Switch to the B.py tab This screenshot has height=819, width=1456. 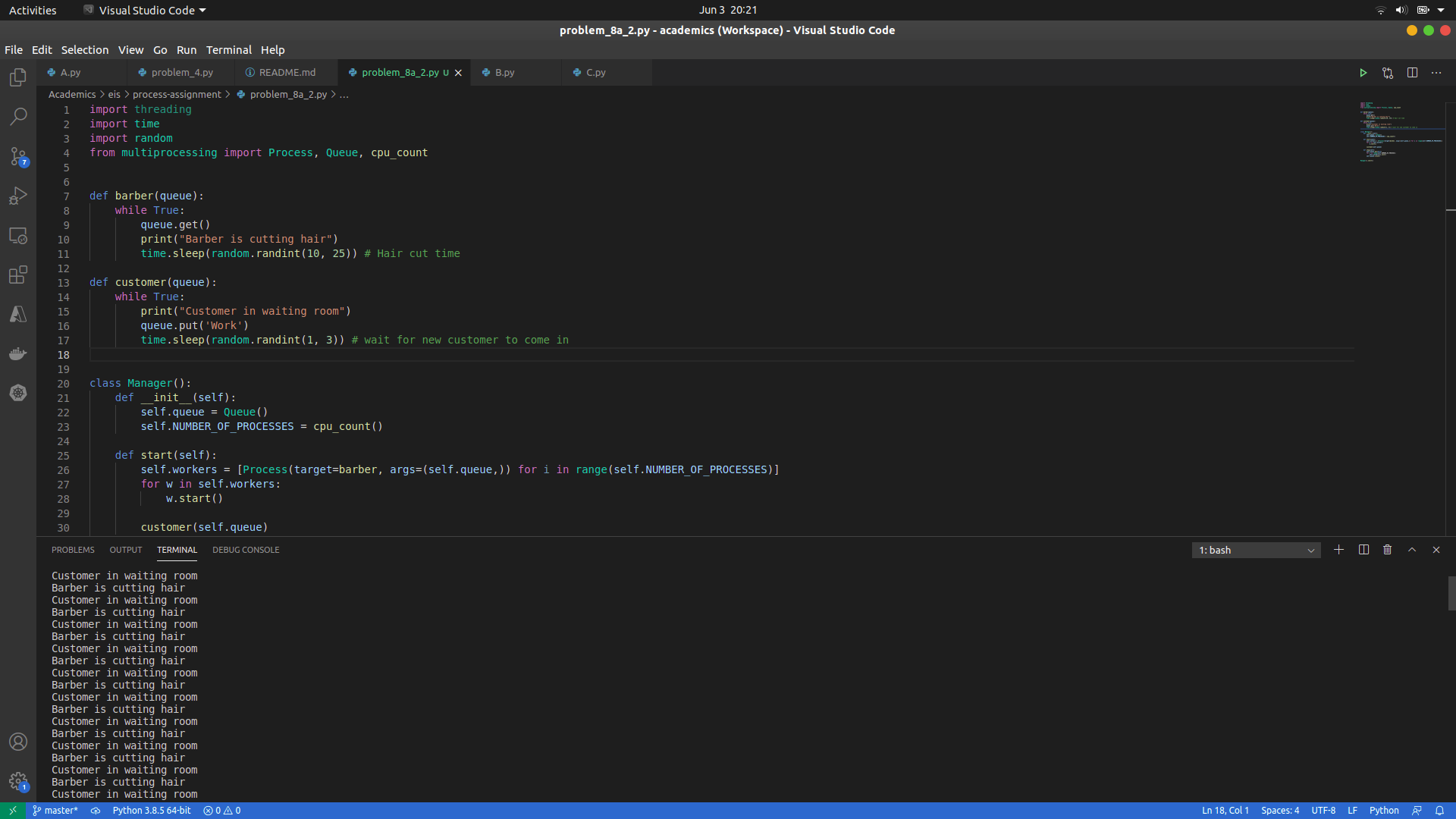point(516,73)
